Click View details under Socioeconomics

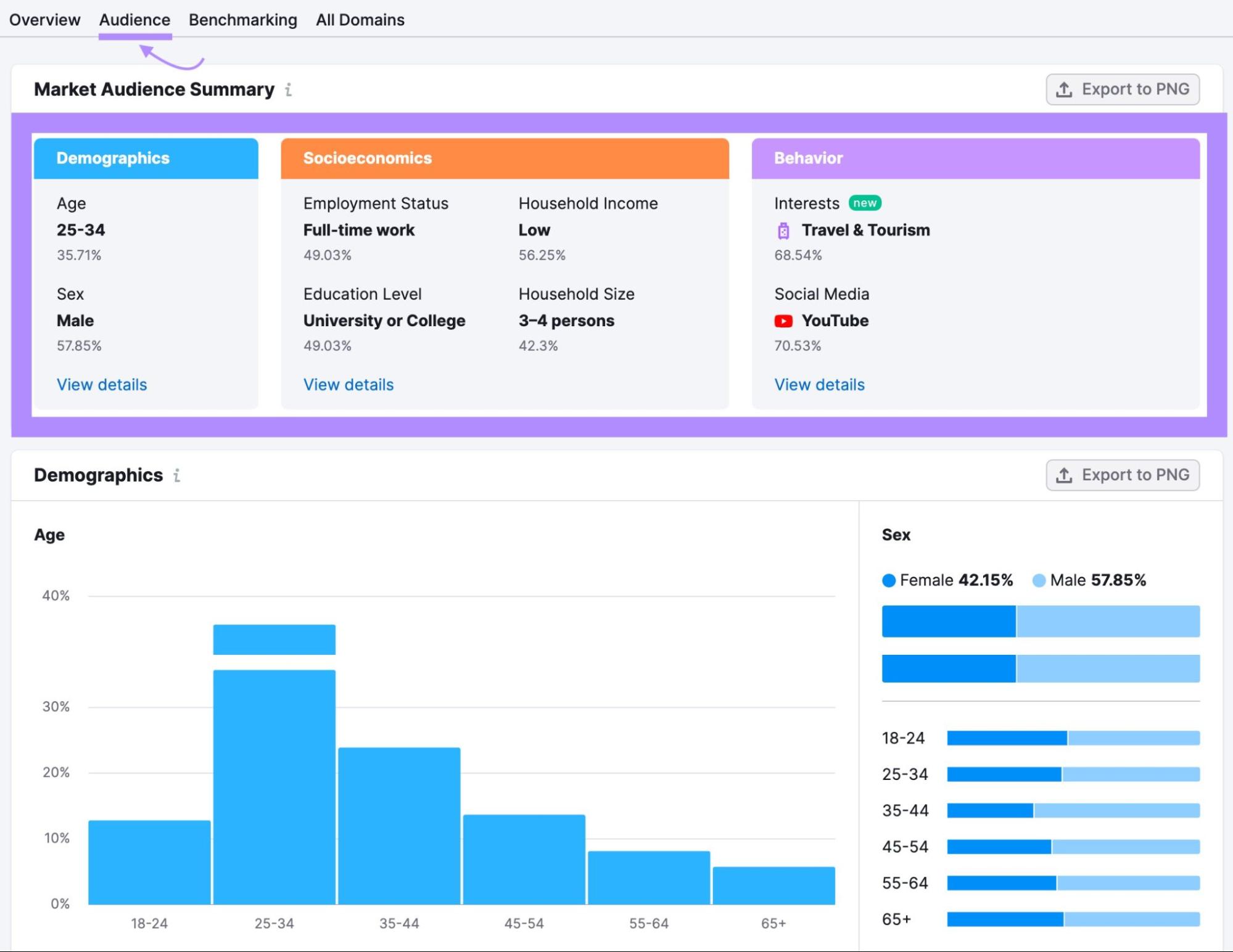click(x=348, y=383)
